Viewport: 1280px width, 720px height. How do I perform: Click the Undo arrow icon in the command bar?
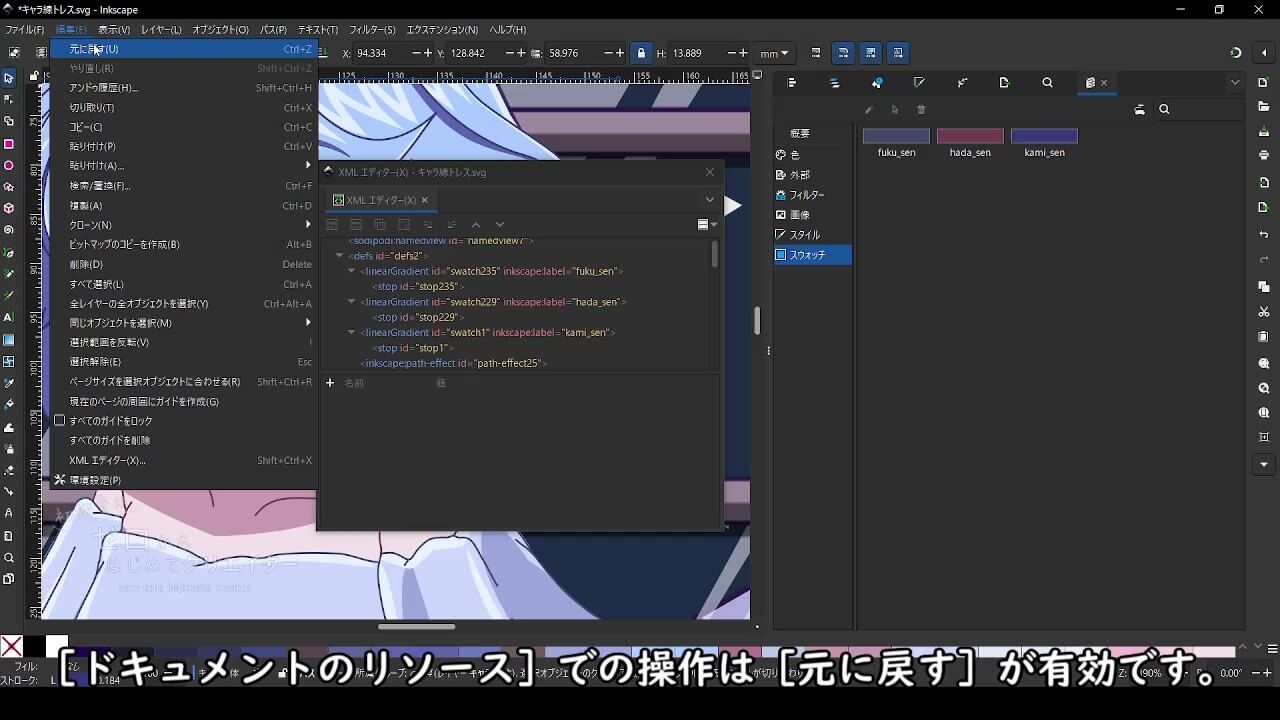pos(1264,235)
